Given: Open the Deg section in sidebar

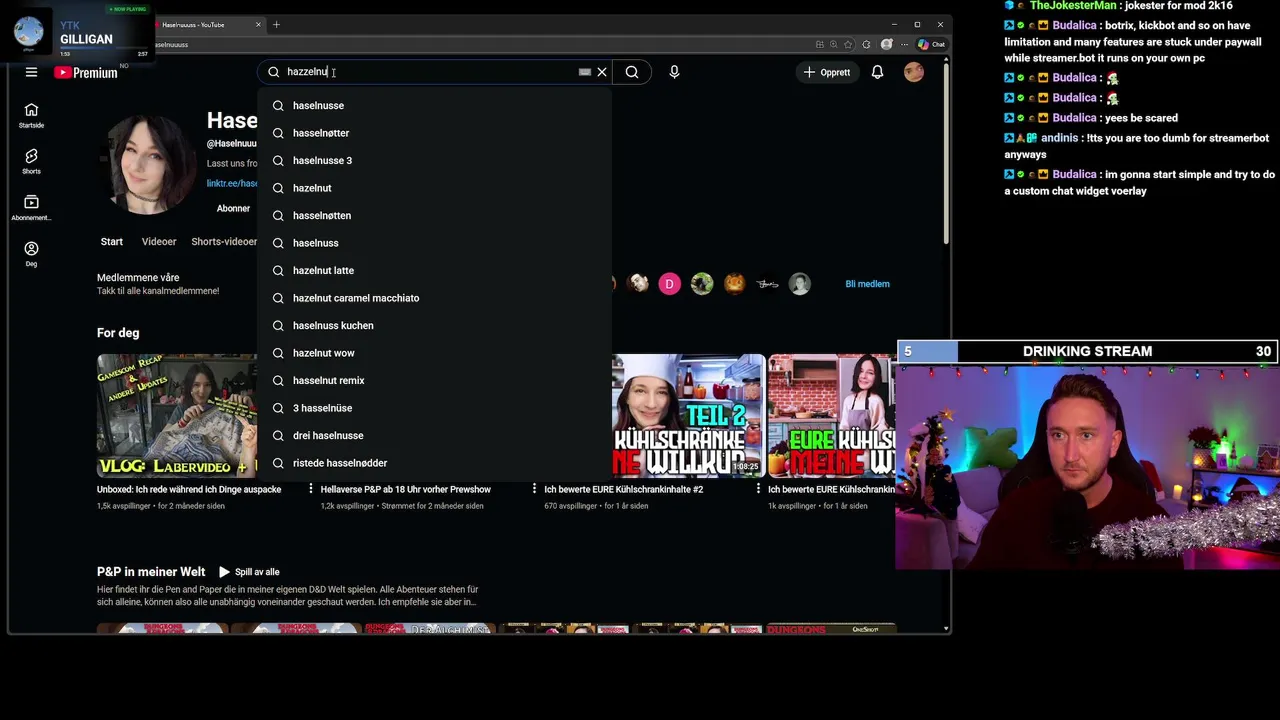Looking at the screenshot, I should coord(31,254).
